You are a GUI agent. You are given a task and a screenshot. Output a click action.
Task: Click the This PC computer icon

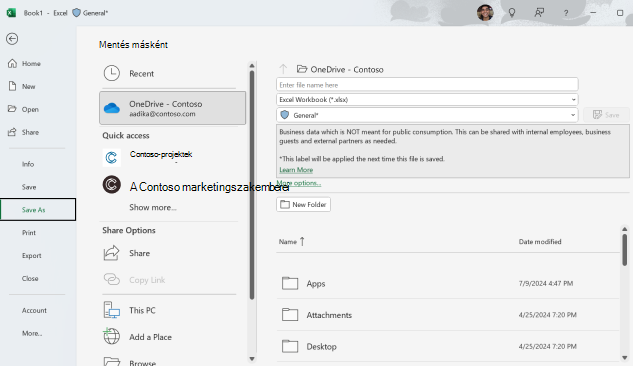(x=111, y=310)
